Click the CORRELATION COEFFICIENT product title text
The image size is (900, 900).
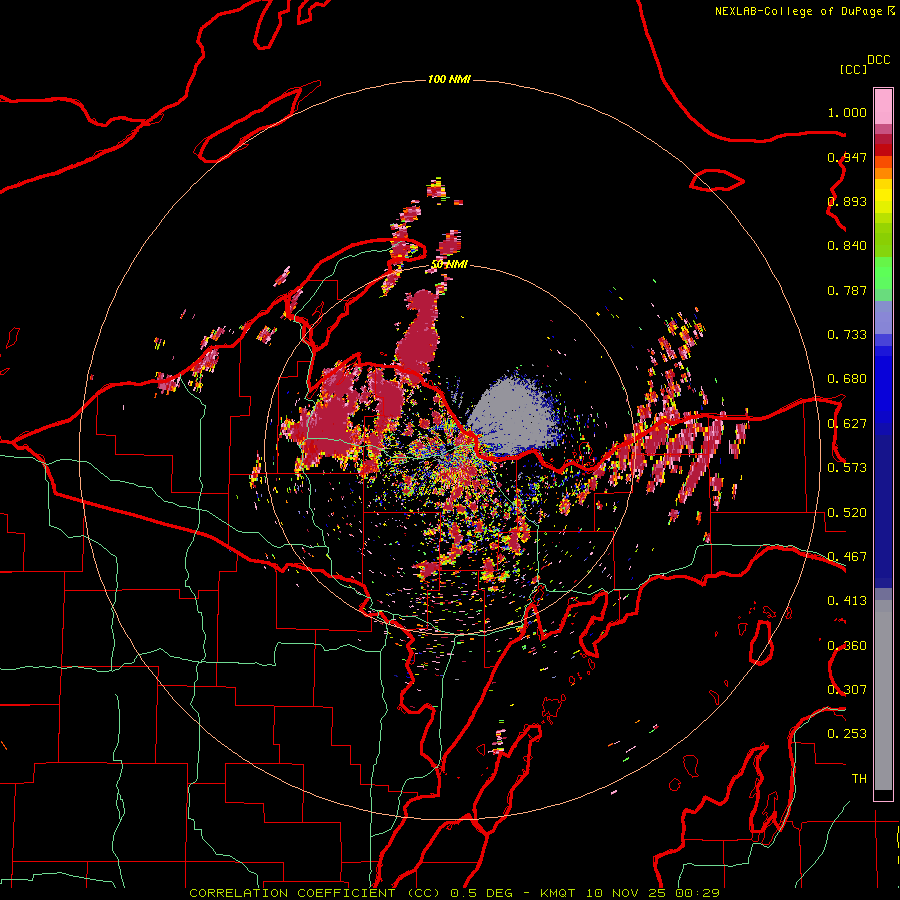[316, 893]
